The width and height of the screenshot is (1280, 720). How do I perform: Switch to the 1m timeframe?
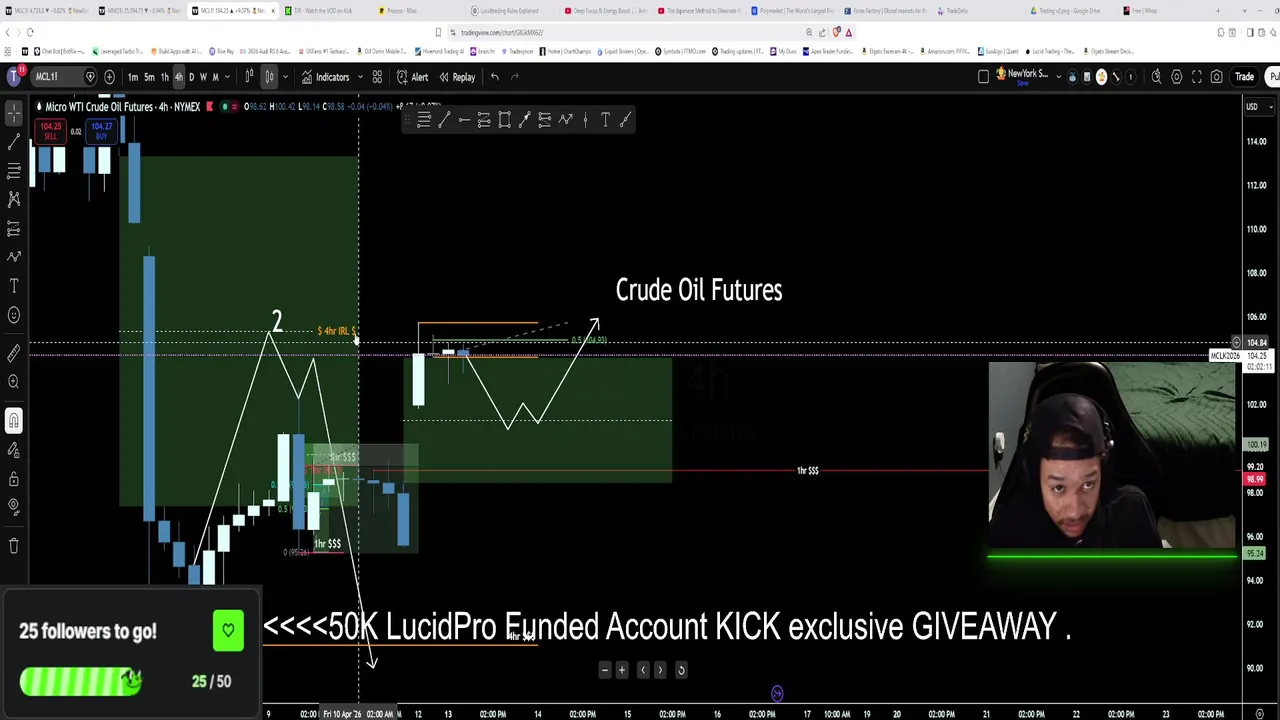[133, 77]
